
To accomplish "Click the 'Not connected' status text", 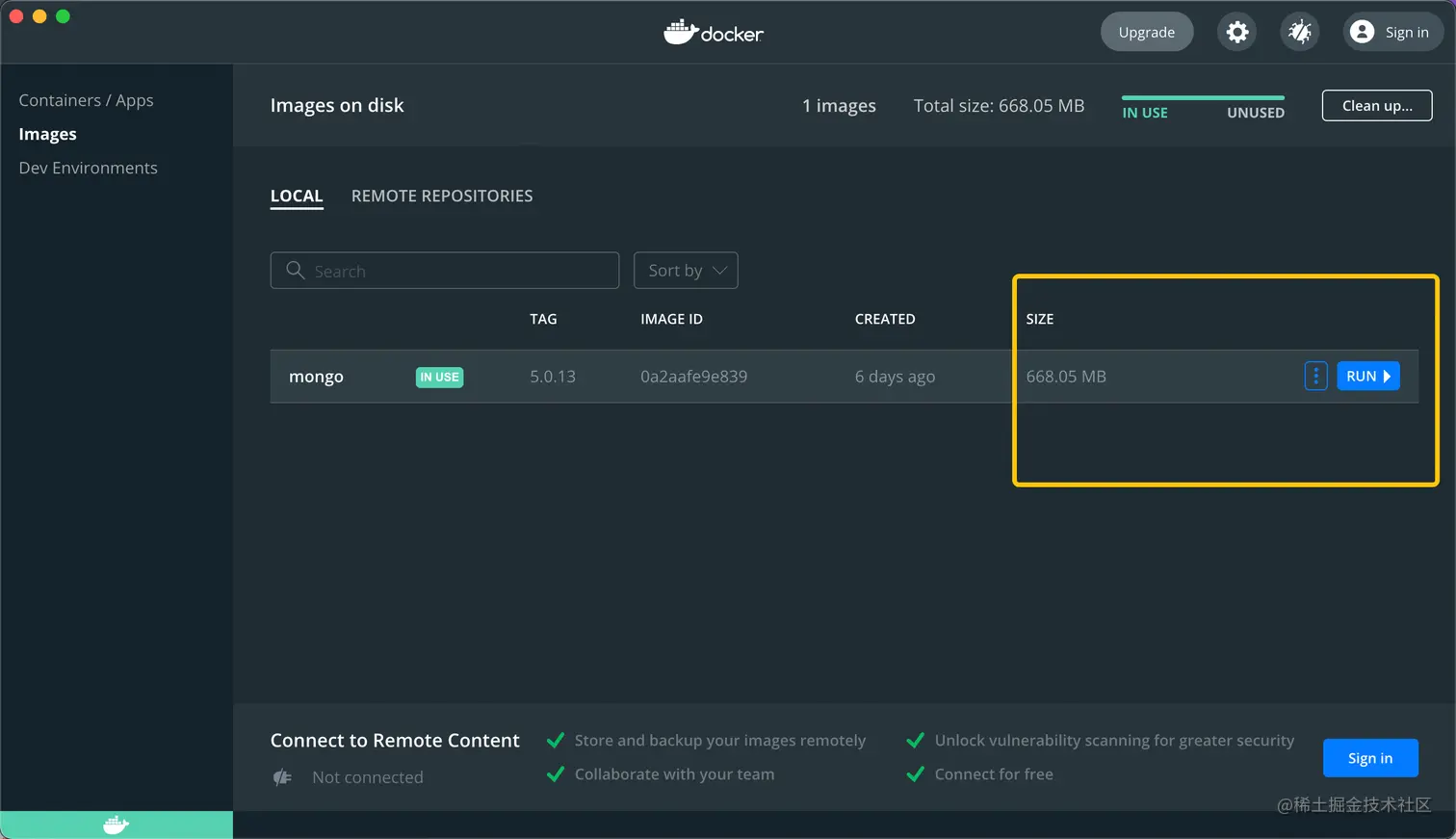I will coord(368,777).
